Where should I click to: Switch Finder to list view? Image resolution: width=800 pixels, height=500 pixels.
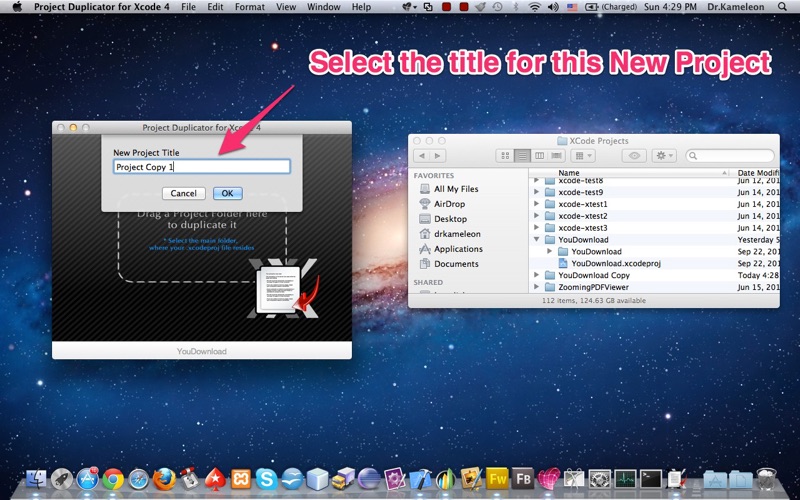522,156
